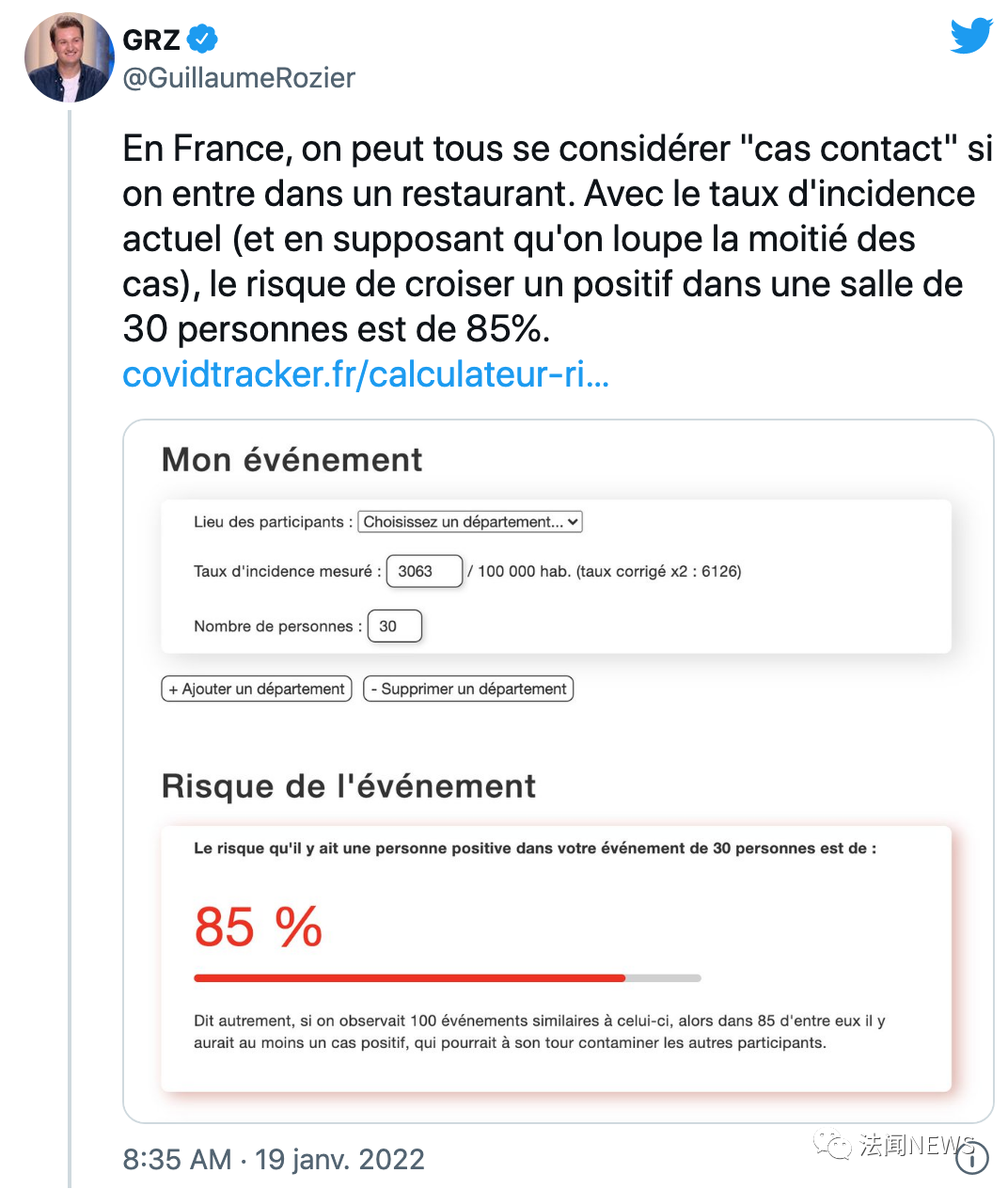The width and height of the screenshot is (1008, 1189).
Task: Open the covidtracker.fr calculateur link
Action: click(x=366, y=374)
